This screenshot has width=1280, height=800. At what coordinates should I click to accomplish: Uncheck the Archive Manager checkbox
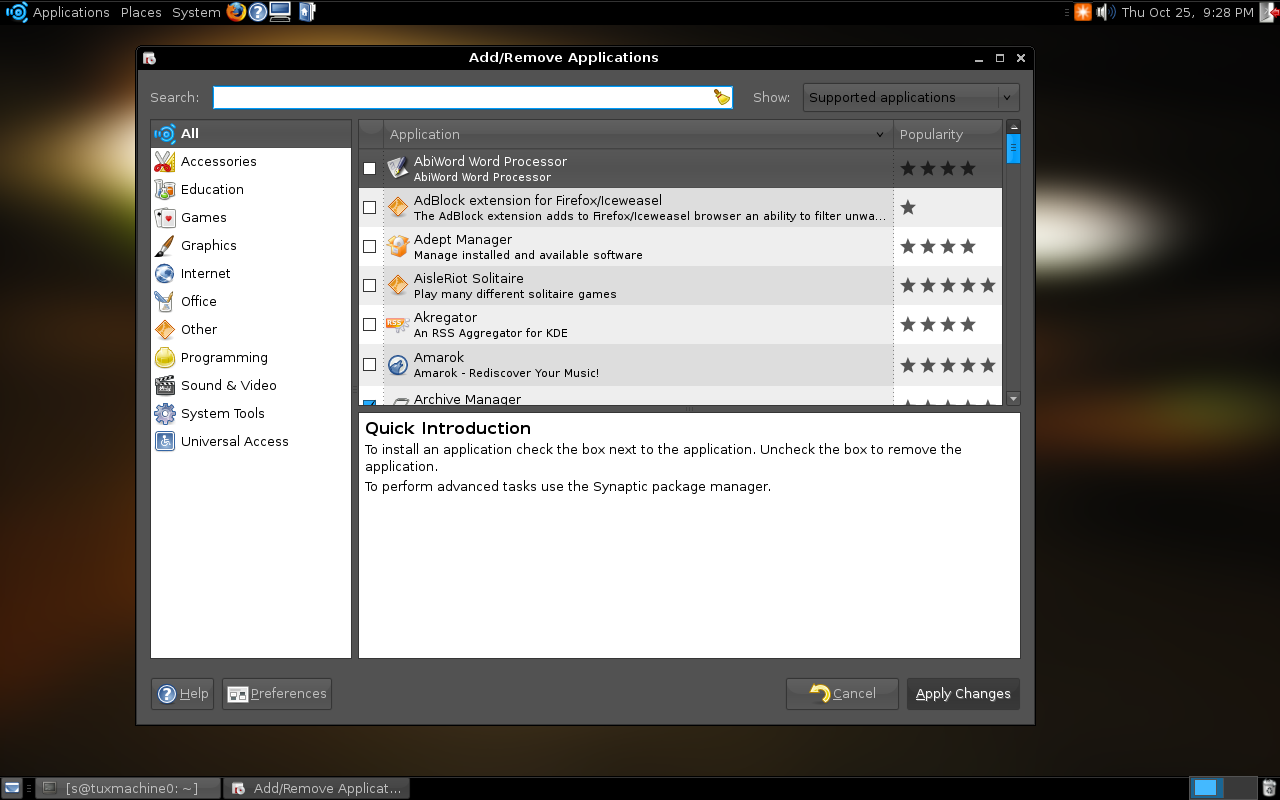(370, 402)
